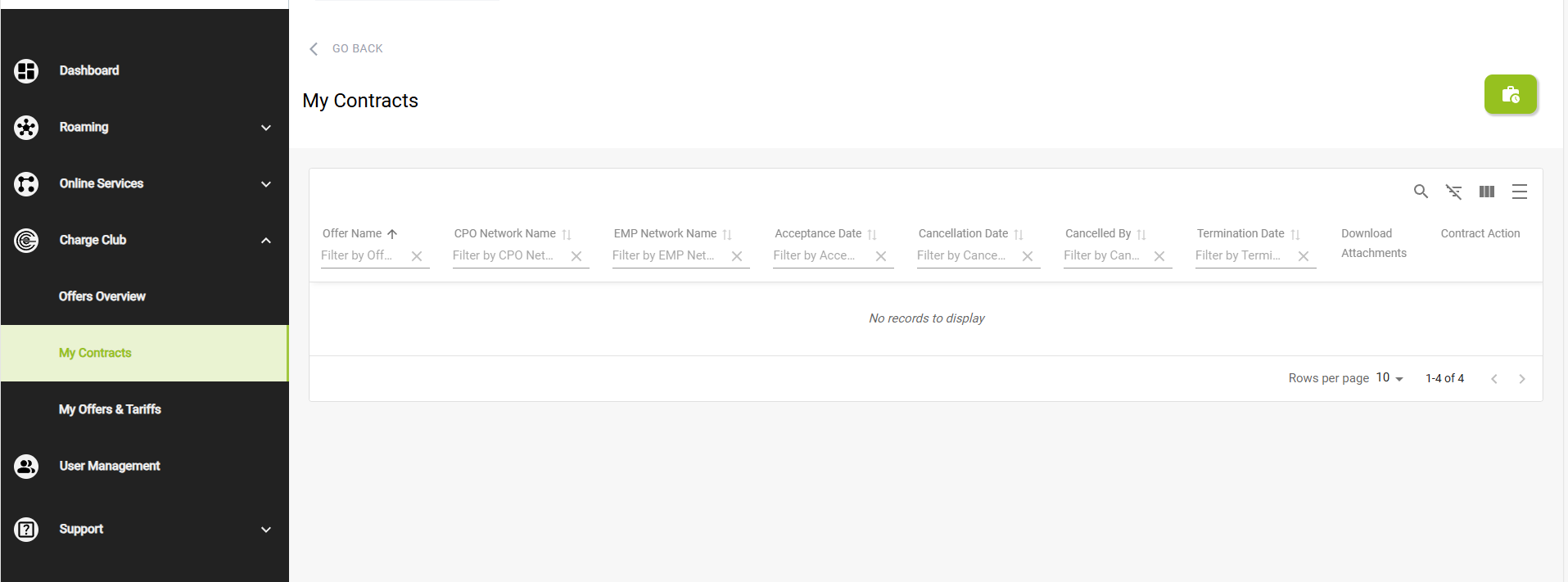Viewport: 1568px width, 582px height.
Task: Click the User Management sidebar icon
Action: (x=26, y=467)
